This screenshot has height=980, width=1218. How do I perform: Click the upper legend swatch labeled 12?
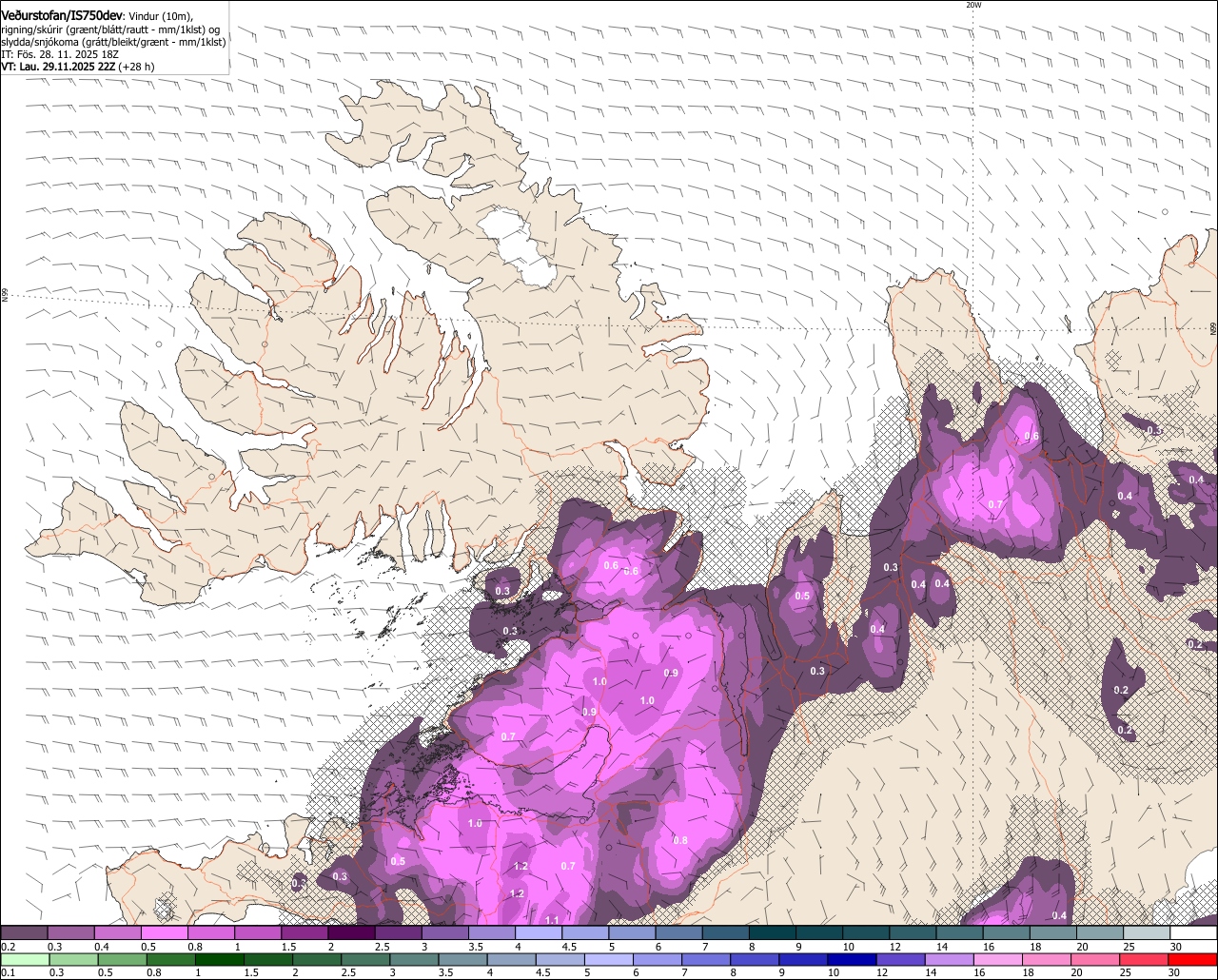913,933
